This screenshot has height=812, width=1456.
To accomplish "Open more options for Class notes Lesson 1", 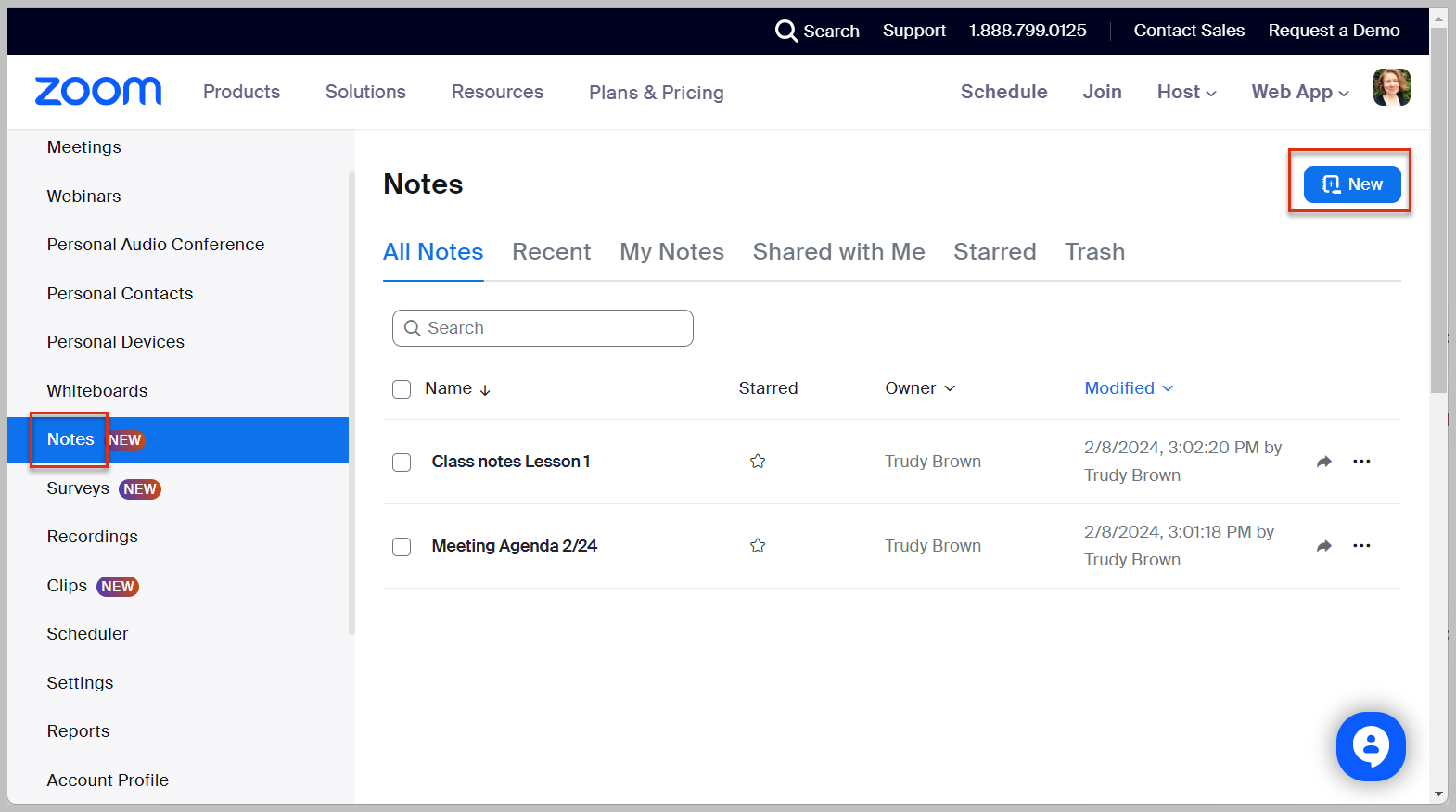I will coord(1361,462).
